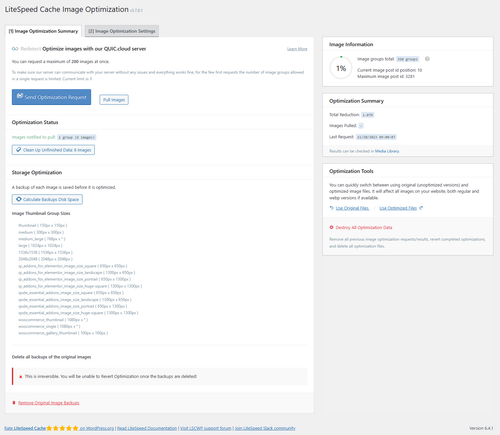Open Join LiteSpeed Slack community link
This screenshot has width=500, height=435.
click(265, 428)
